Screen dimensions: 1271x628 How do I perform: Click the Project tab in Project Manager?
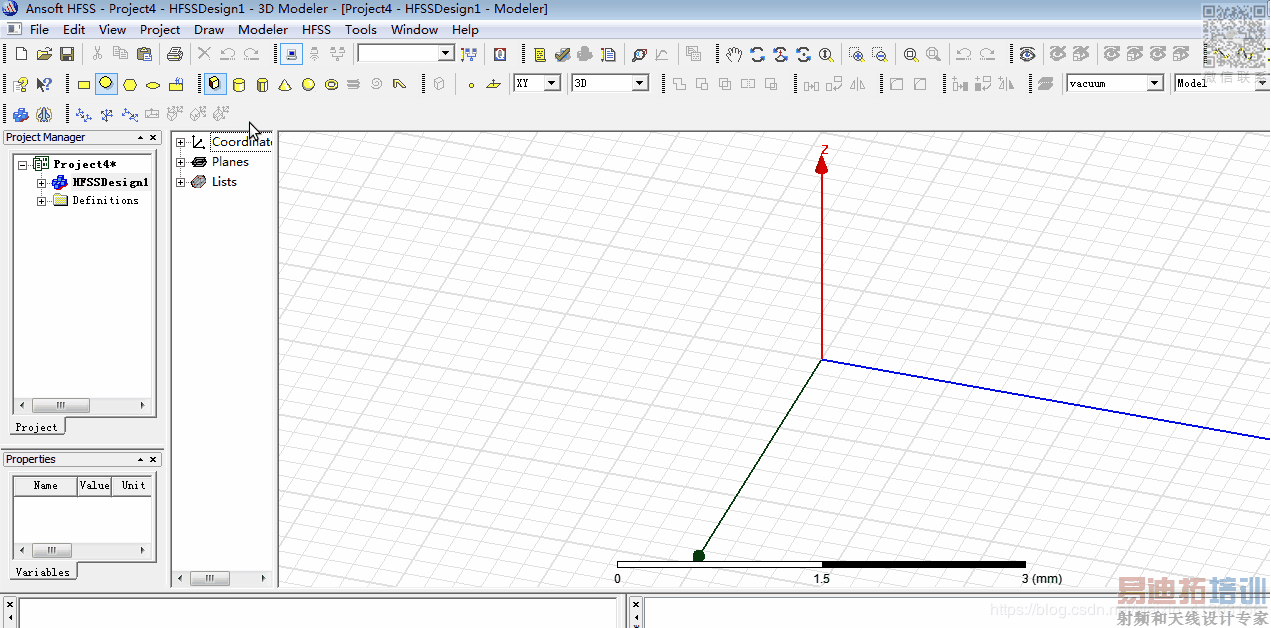click(37, 427)
